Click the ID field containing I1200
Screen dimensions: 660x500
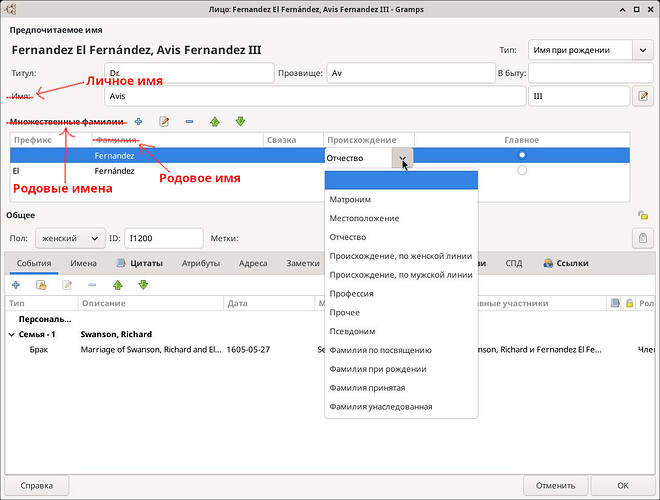click(164, 238)
